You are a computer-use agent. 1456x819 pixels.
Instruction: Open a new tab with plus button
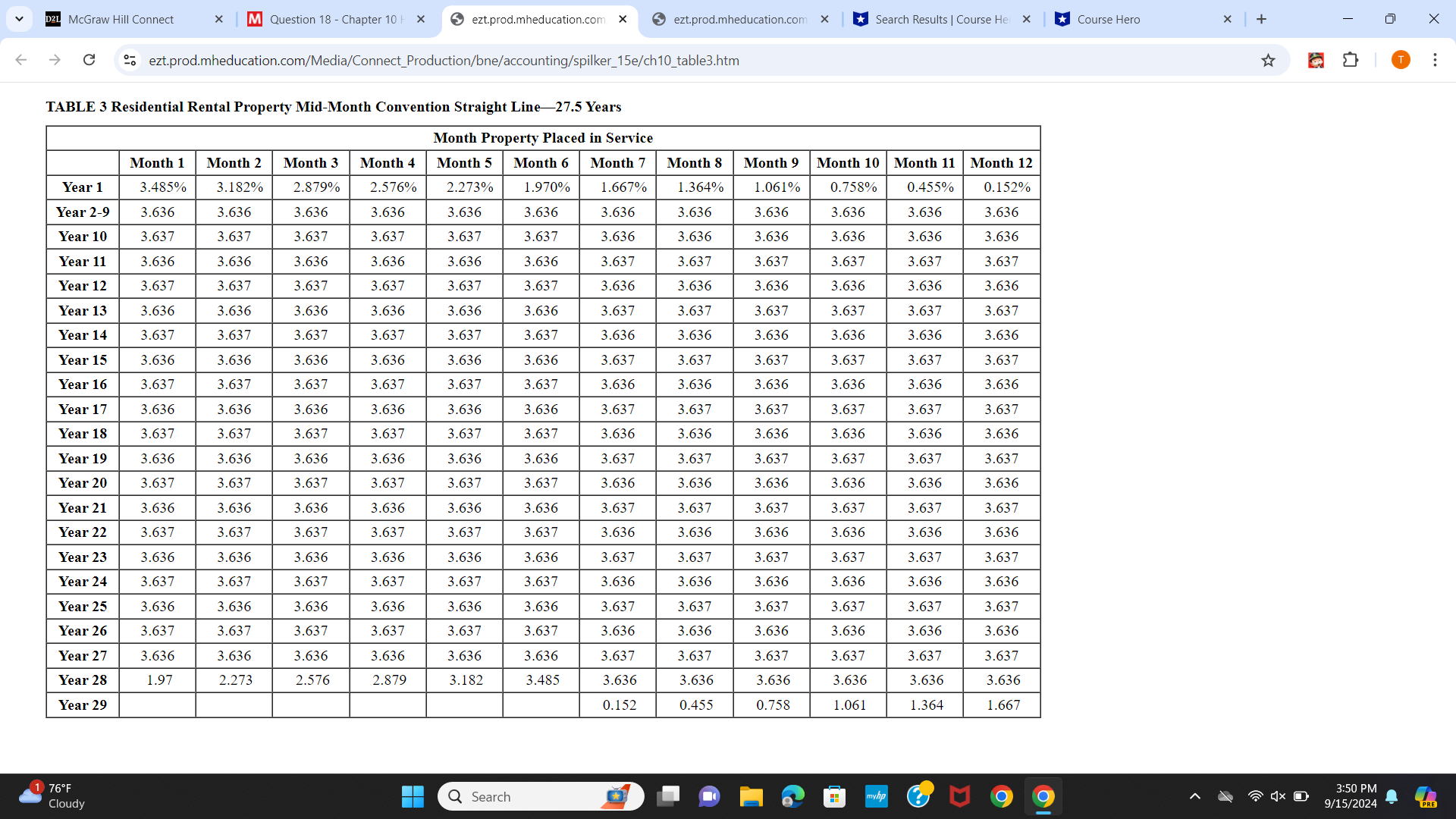(x=1261, y=19)
